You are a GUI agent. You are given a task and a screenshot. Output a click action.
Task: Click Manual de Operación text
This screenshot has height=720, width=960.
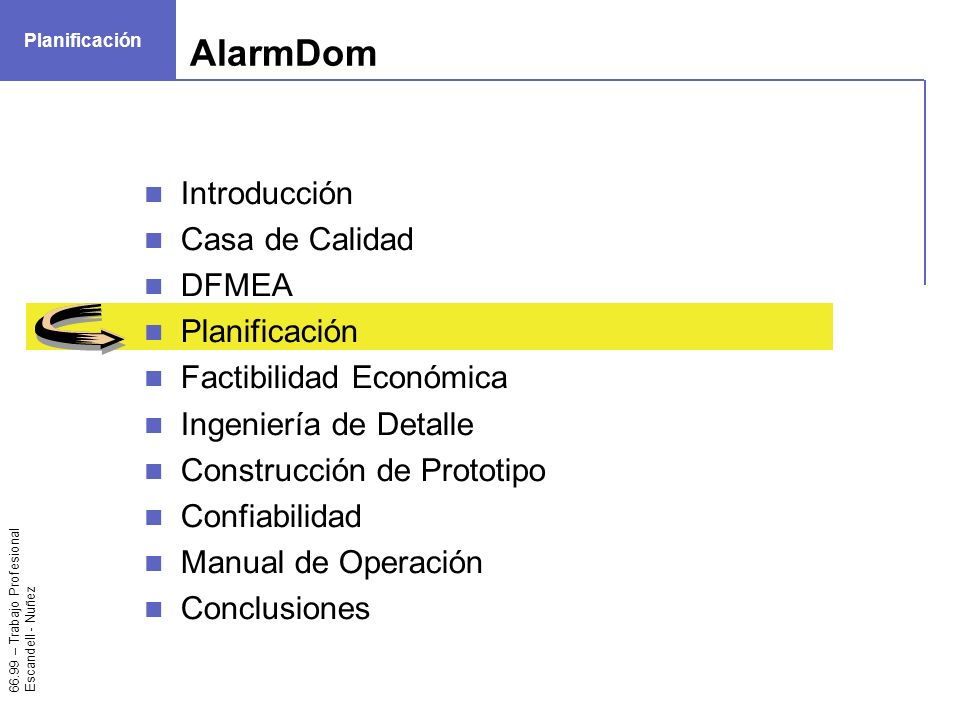coord(332,562)
